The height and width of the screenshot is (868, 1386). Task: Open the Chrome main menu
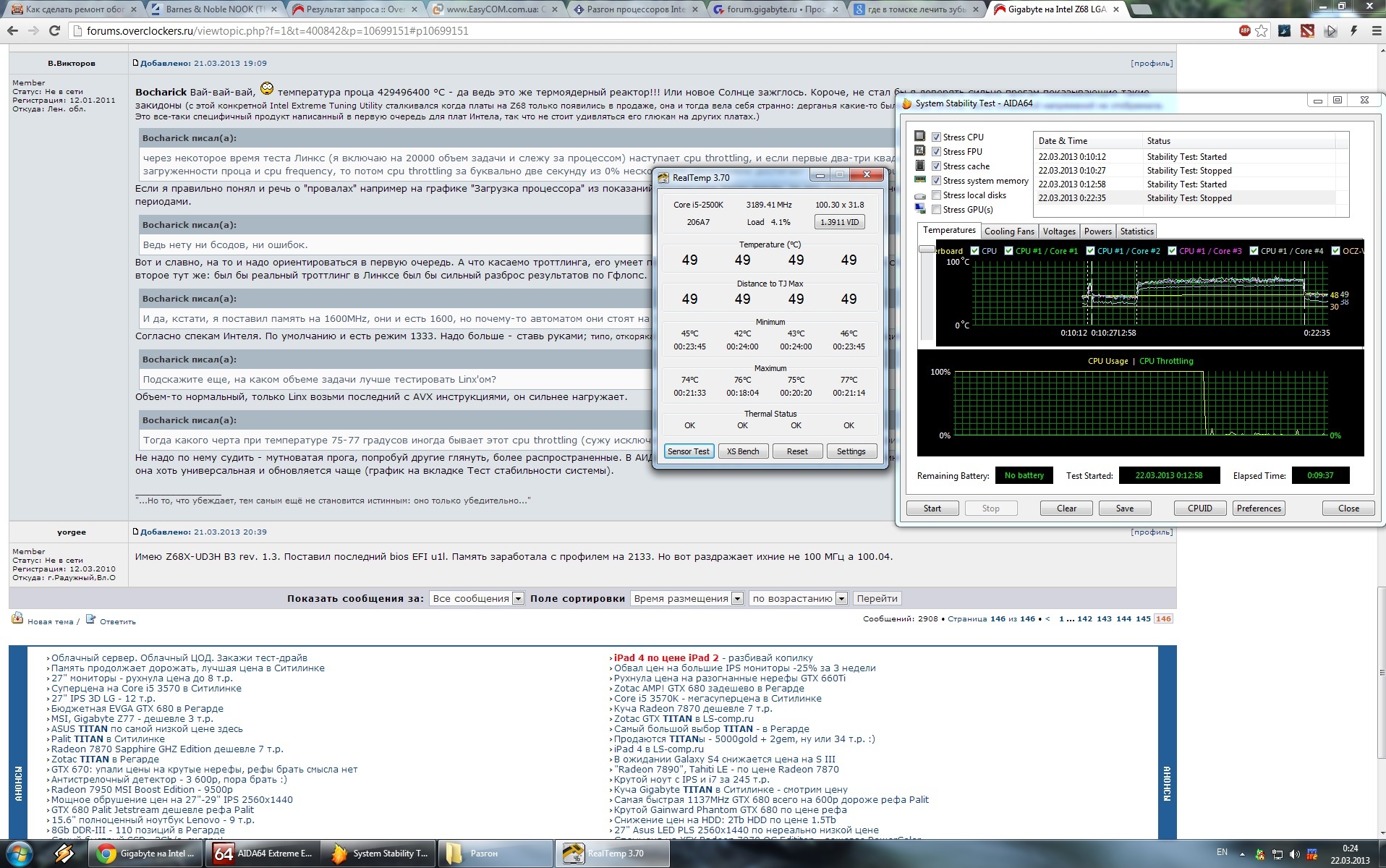[1375, 31]
